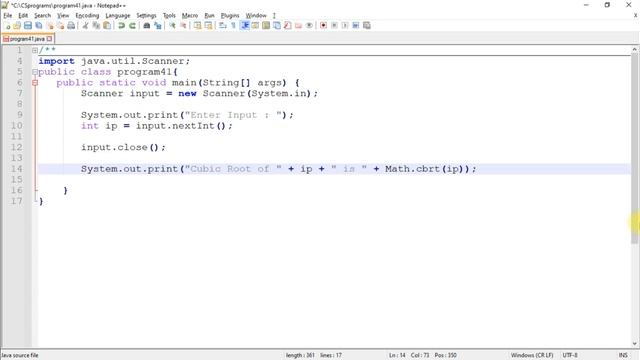Toggle the indent guide display

244,26
